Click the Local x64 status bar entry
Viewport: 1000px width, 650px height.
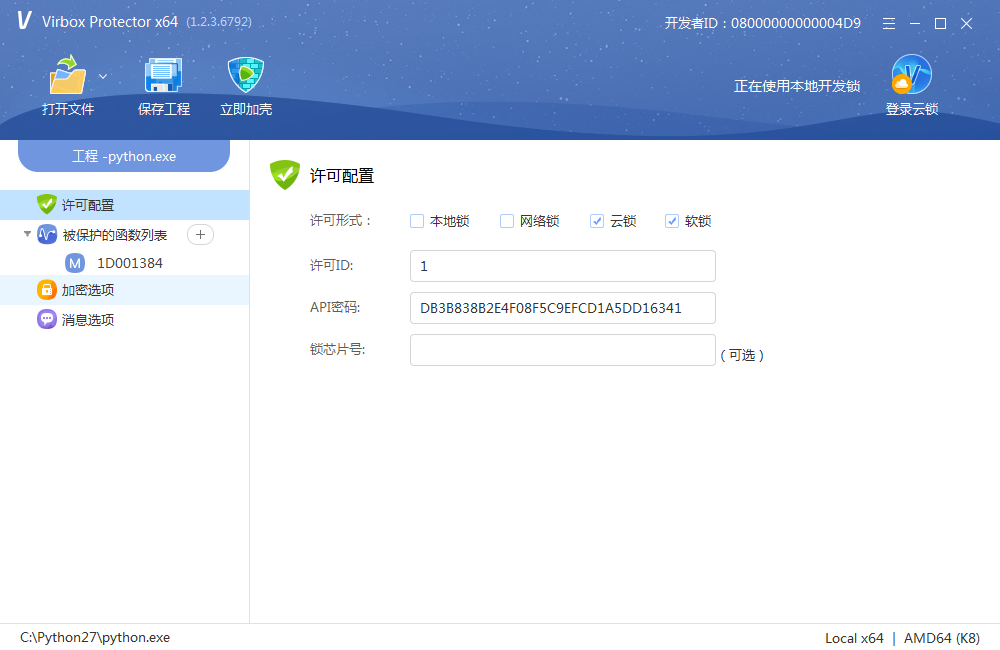pyautogui.click(x=854, y=638)
